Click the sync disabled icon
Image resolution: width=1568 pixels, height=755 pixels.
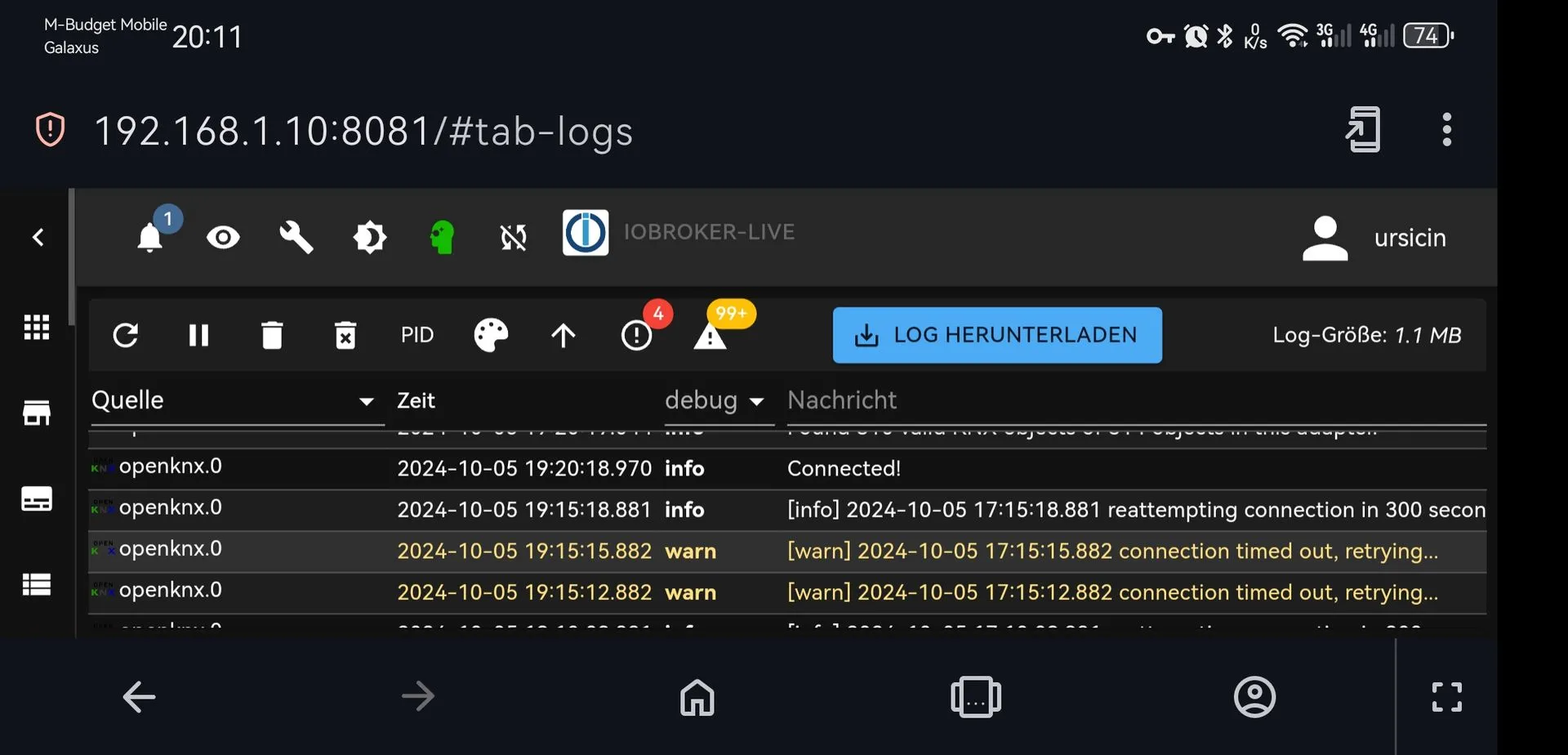[x=514, y=238]
